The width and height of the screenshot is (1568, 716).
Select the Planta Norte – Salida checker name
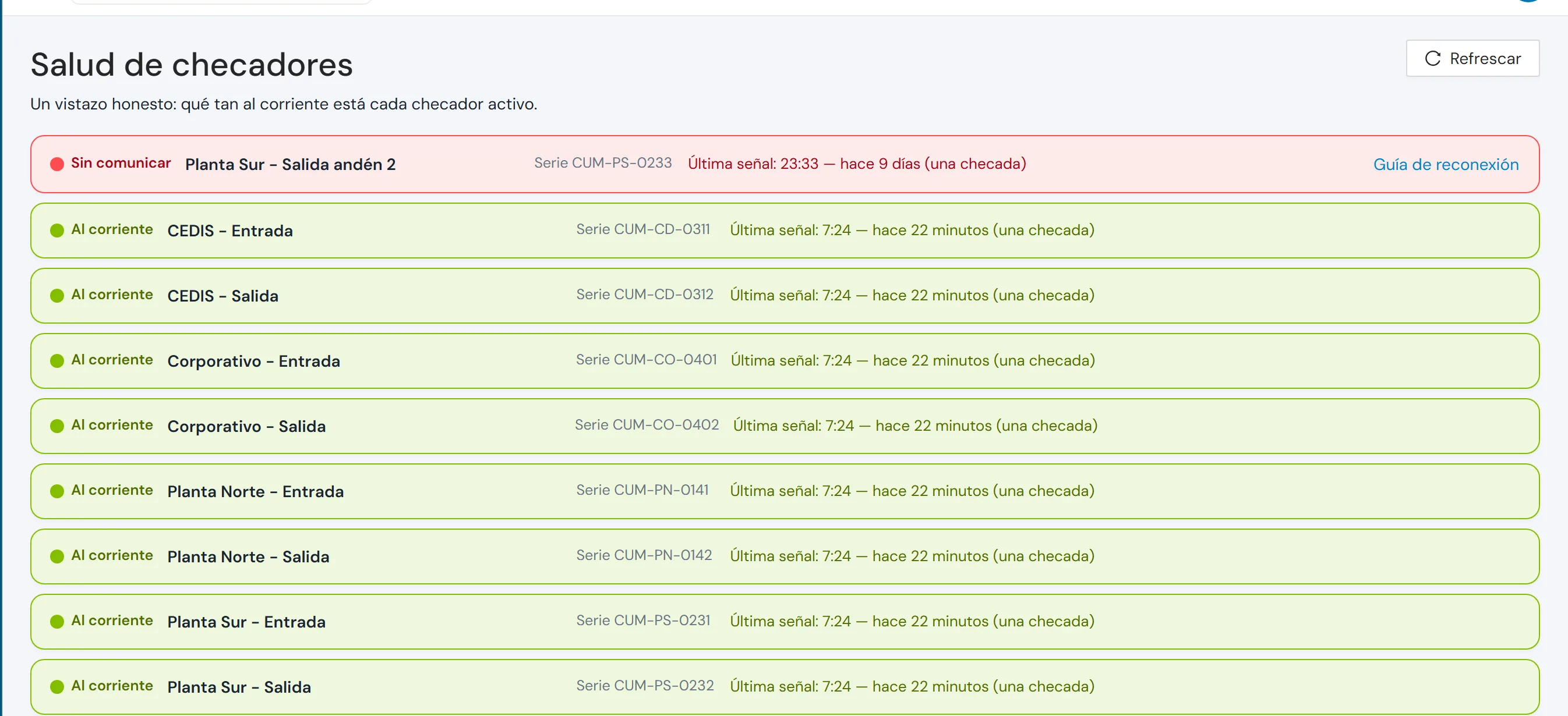248,556
